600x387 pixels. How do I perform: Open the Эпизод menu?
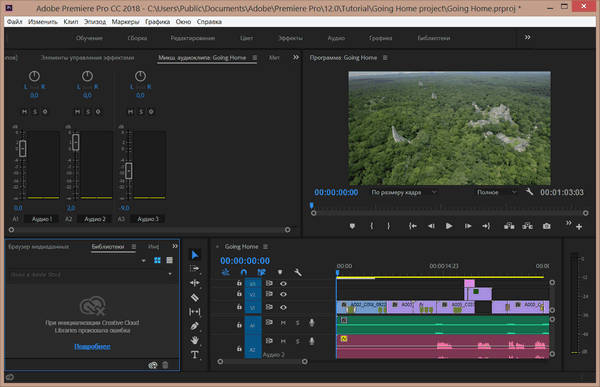click(x=95, y=22)
